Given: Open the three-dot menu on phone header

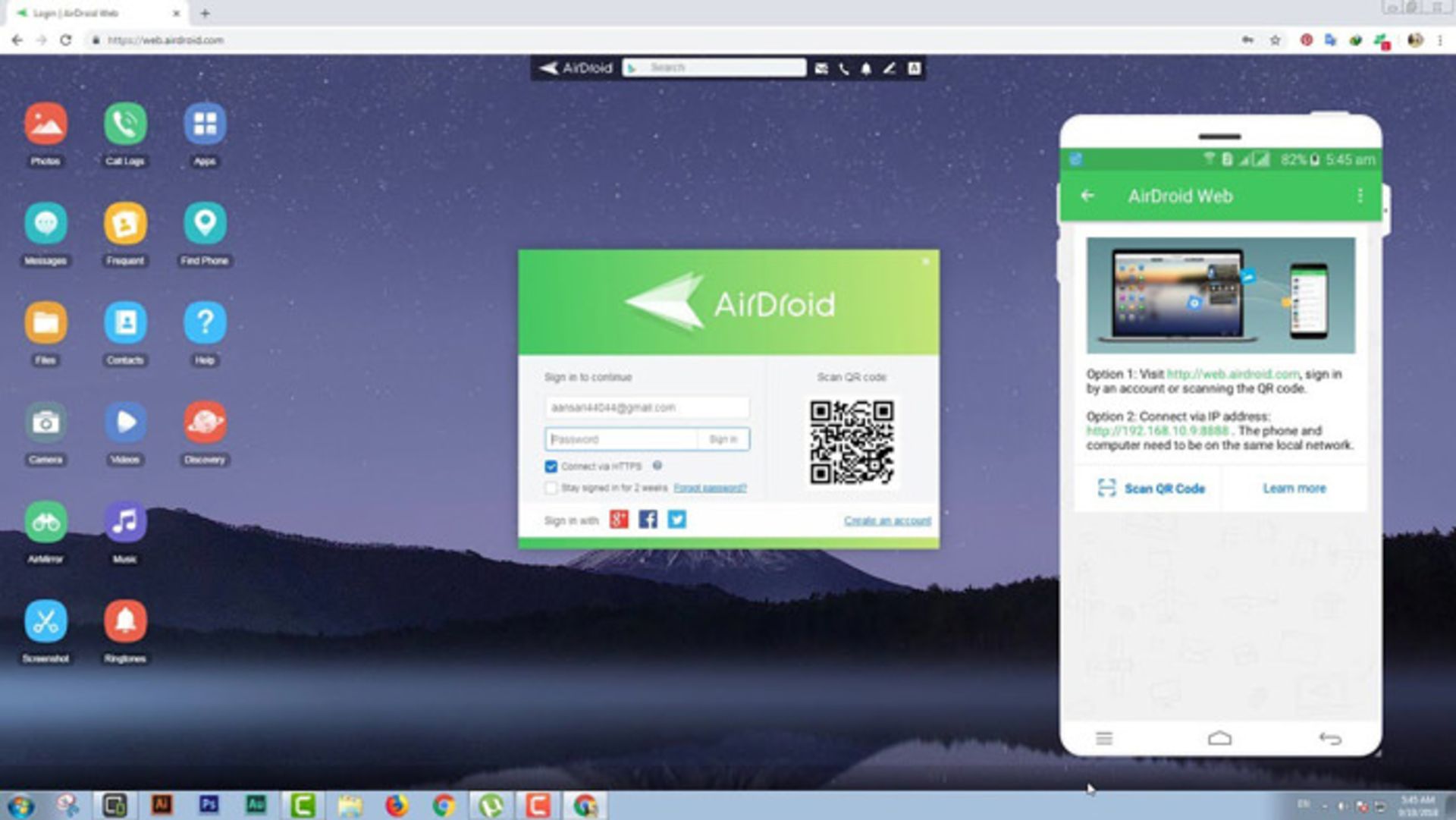Looking at the screenshot, I should pos(1360,196).
